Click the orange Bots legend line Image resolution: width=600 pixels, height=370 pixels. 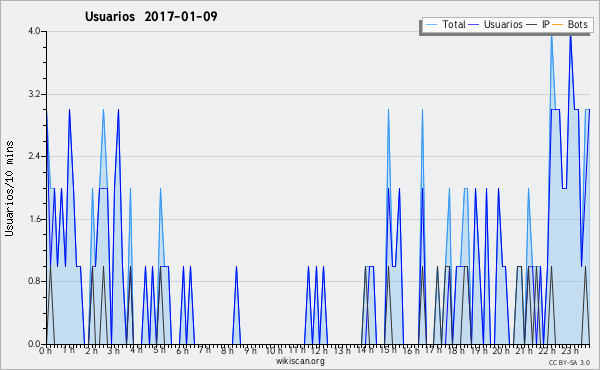tap(558, 25)
